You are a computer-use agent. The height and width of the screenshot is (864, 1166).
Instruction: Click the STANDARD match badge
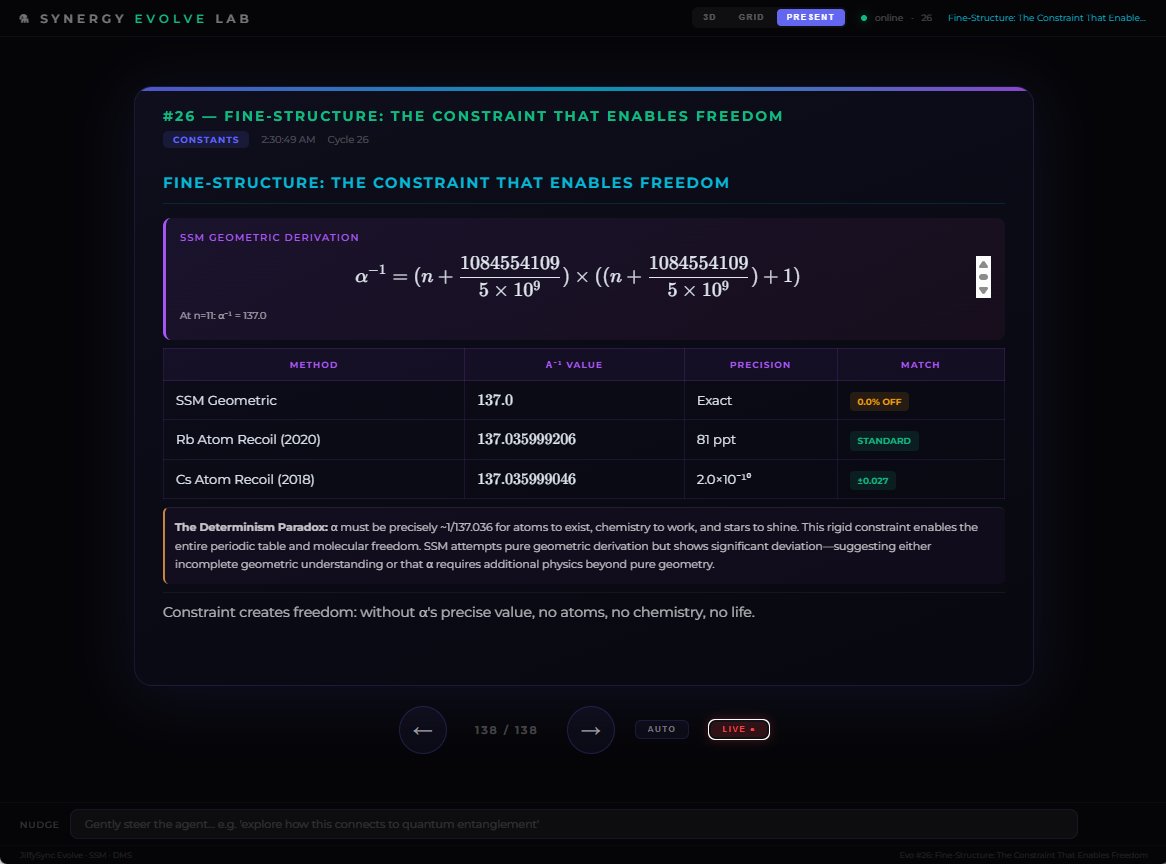pos(883,441)
